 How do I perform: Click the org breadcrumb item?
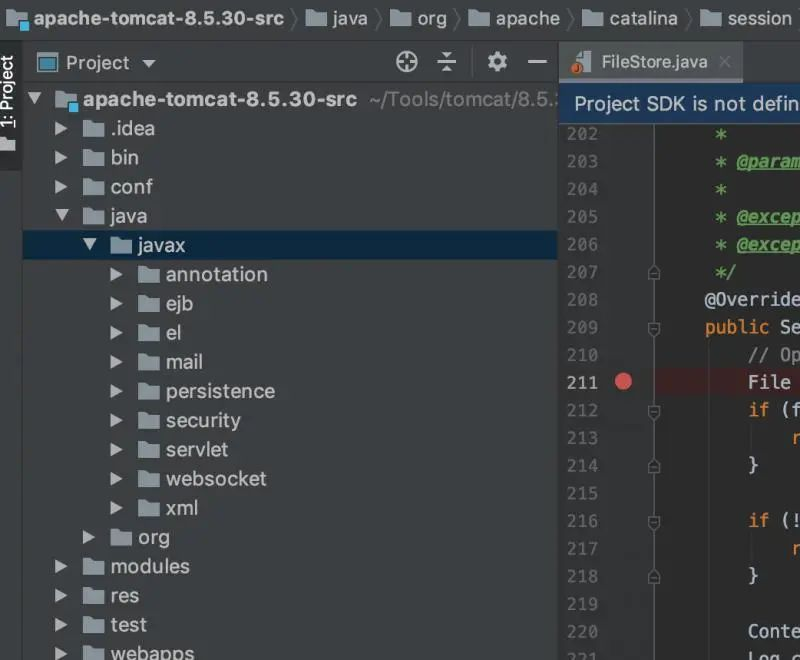point(418,19)
